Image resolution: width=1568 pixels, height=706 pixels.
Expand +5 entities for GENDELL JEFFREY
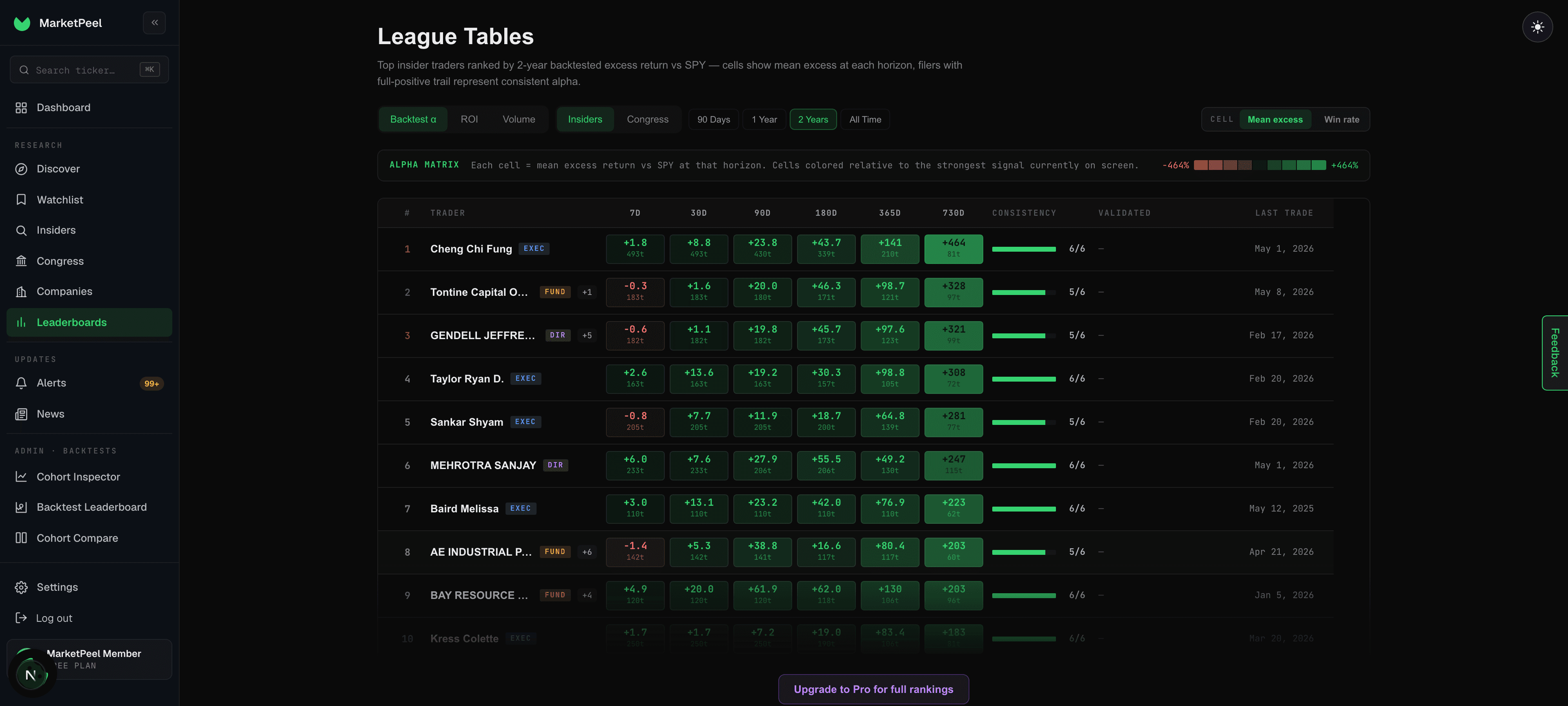pos(587,336)
